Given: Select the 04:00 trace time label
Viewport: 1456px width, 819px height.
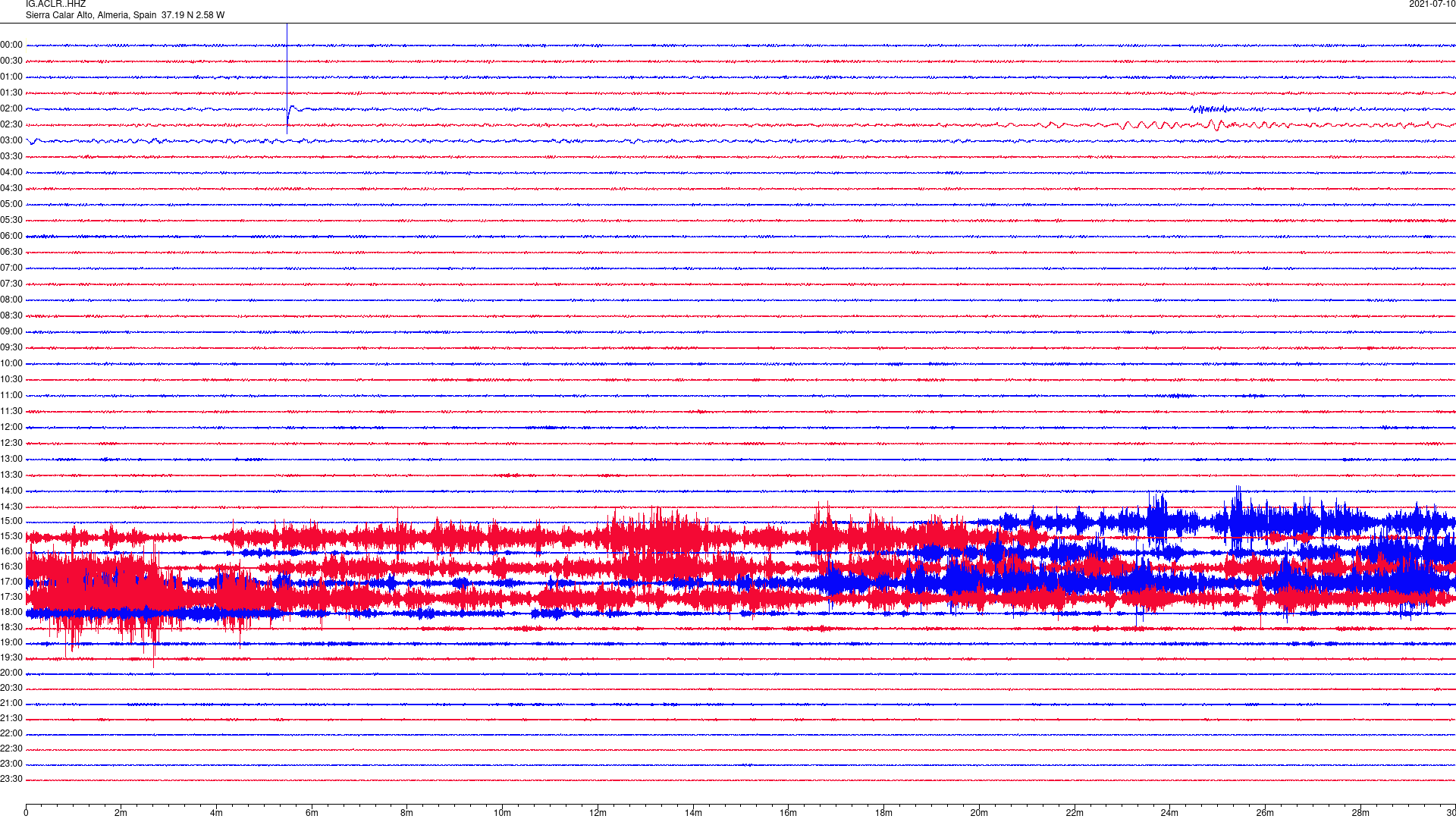Looking at the screenshot, I should 11,173.
